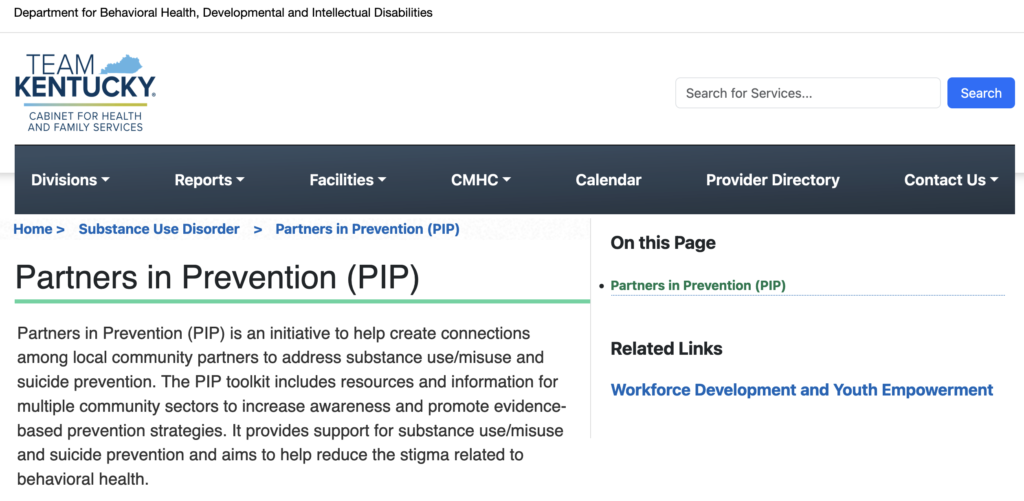This screenshot has width=1024, height=501.
Task: Click the Partners in Prevention (PIP) page heading
Action: coord(217,277)
